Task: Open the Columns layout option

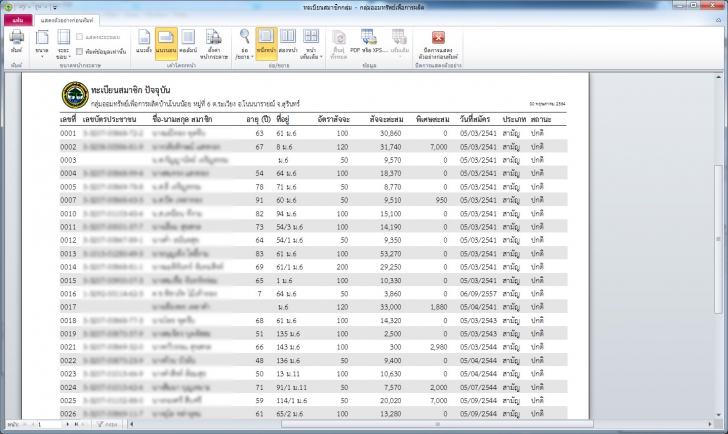Action: coord(189,43)
